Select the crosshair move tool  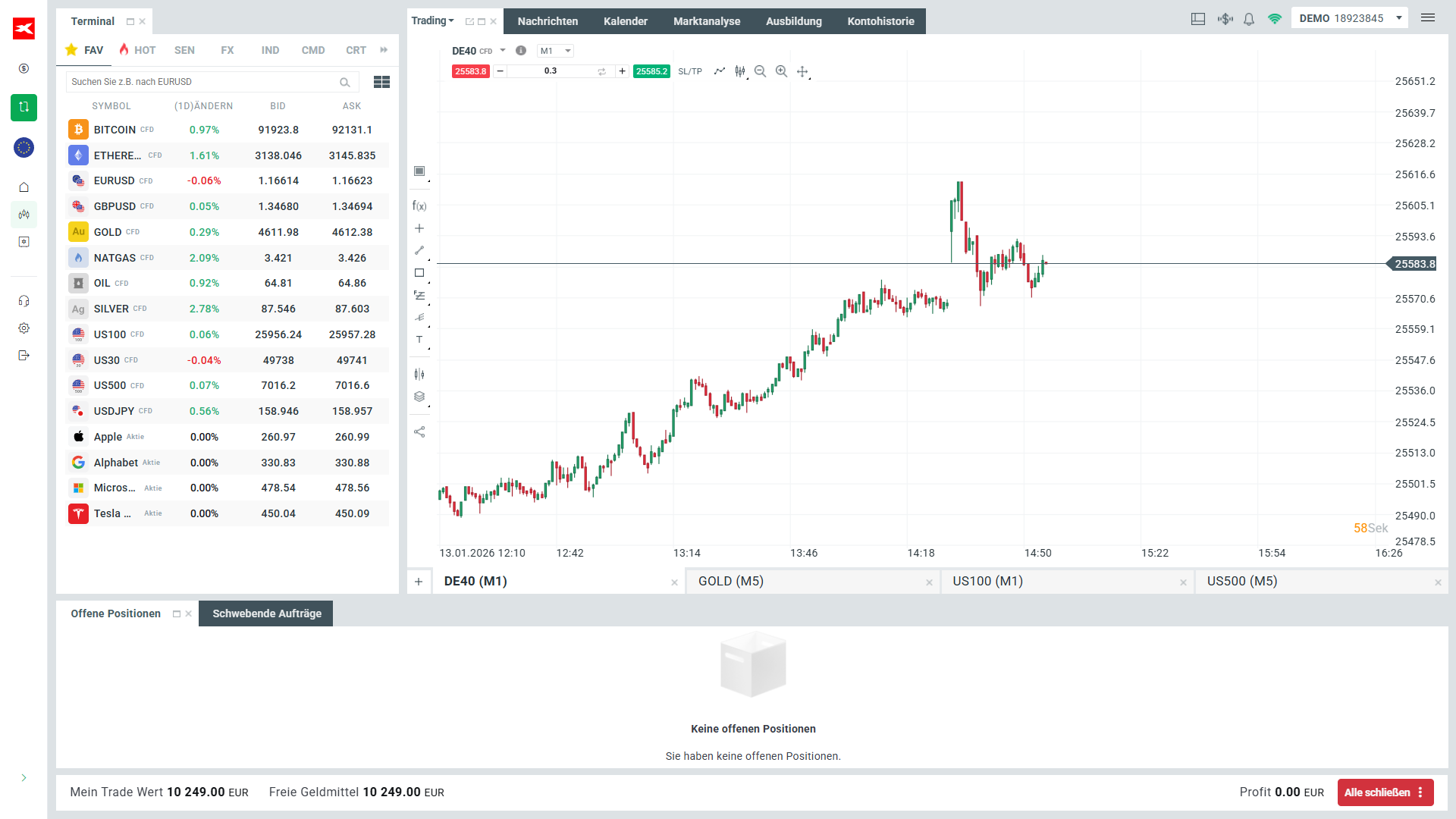(x=802, y=71)
